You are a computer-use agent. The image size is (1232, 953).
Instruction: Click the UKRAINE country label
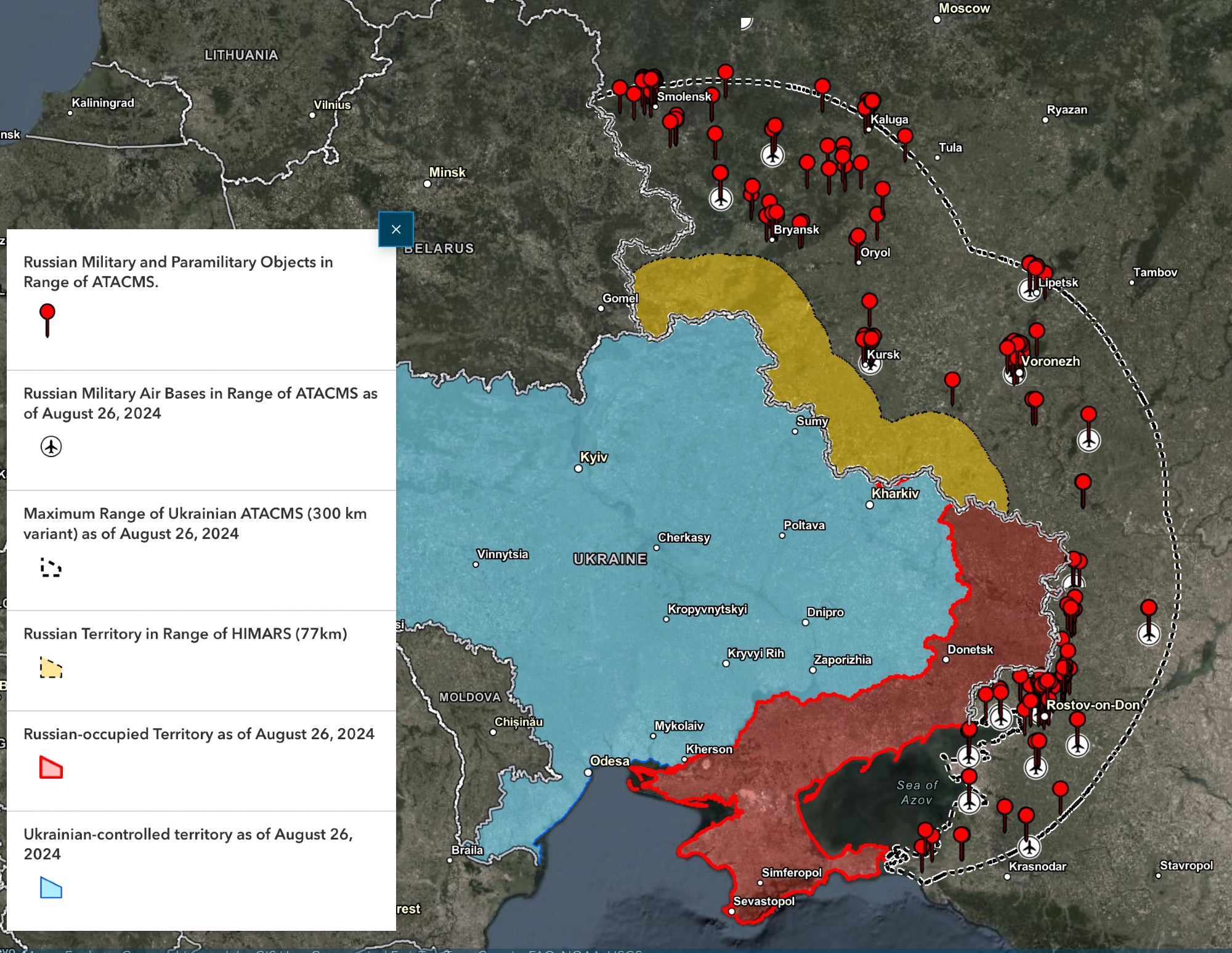(x=610, y=559)
